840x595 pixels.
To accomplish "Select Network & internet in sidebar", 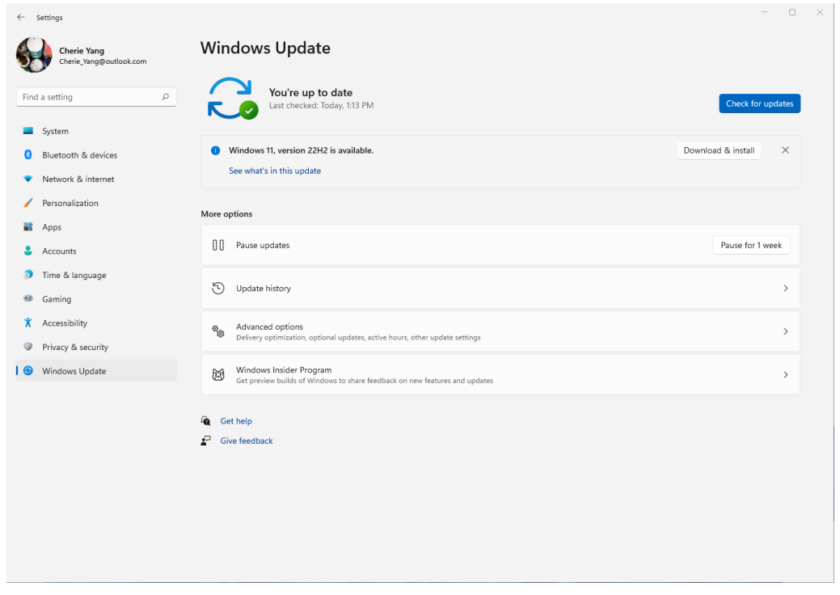I will pos(96,179).
